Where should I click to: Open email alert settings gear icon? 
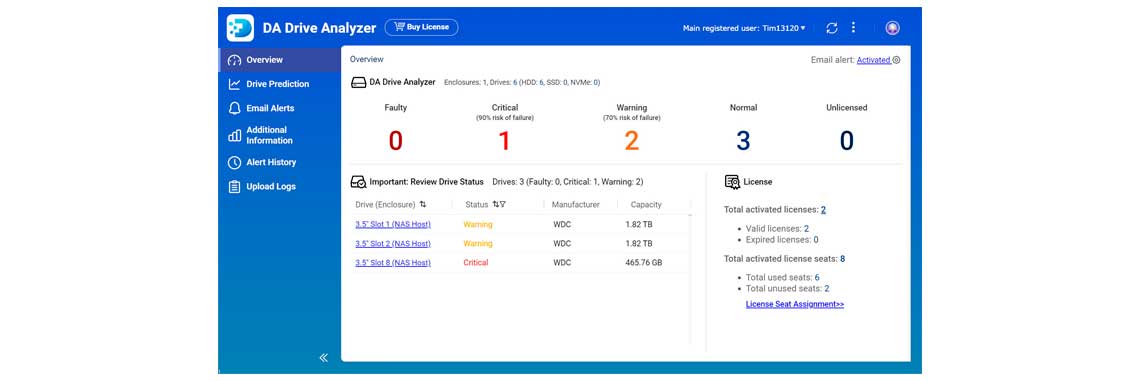click(x=896, y=60)
